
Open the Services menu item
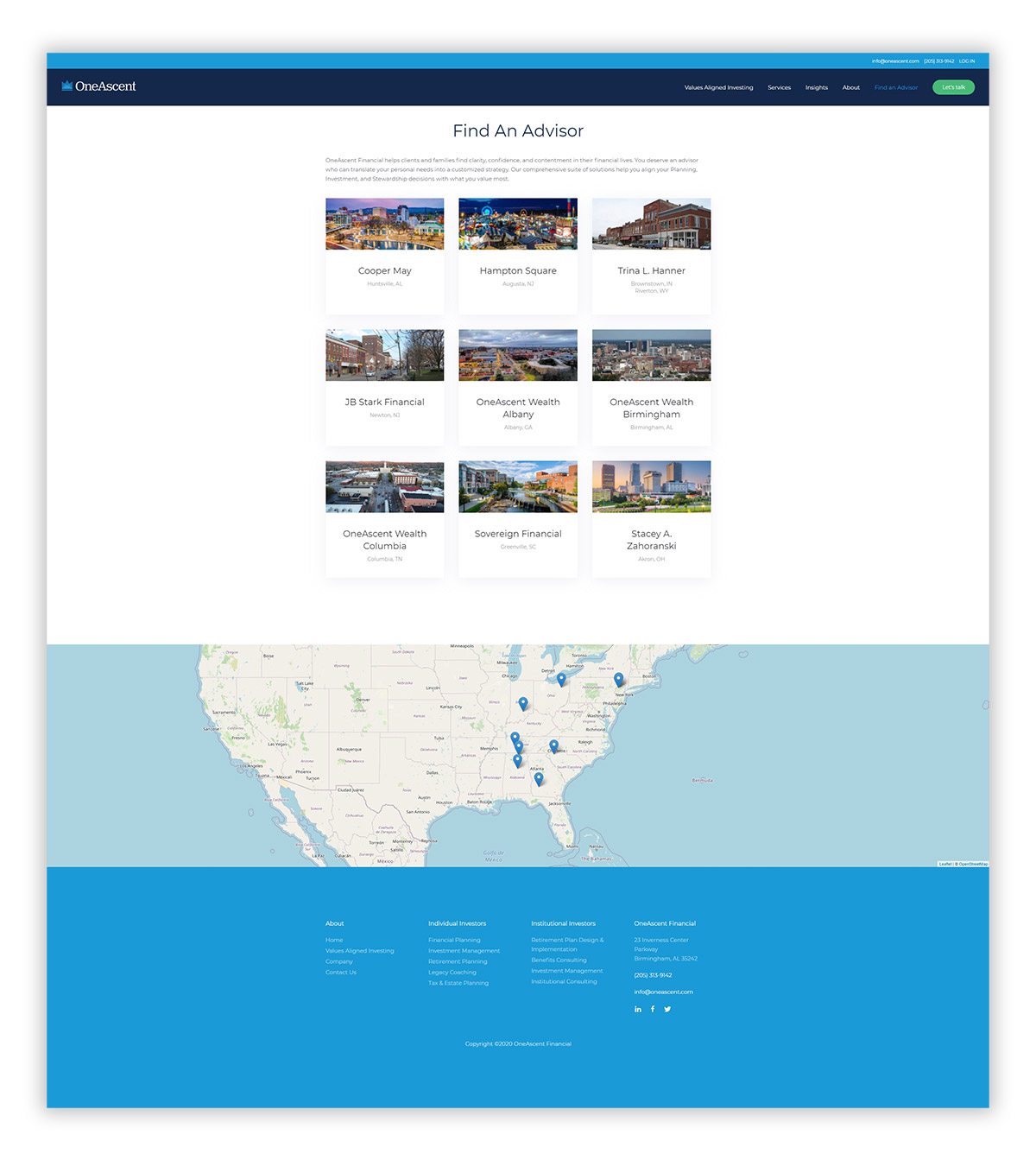click(779, 87)
